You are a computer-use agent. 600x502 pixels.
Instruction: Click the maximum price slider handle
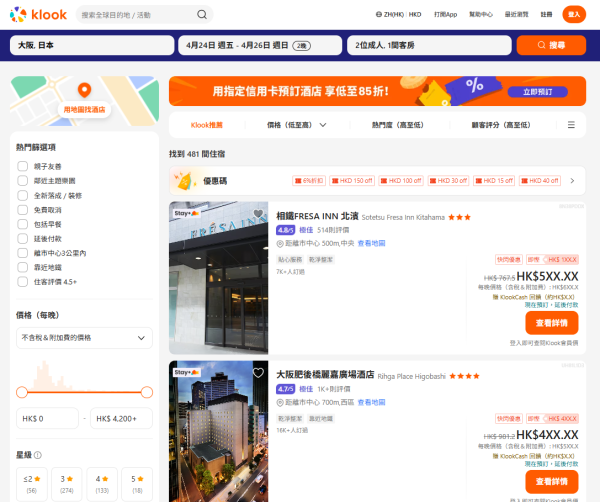147,392
